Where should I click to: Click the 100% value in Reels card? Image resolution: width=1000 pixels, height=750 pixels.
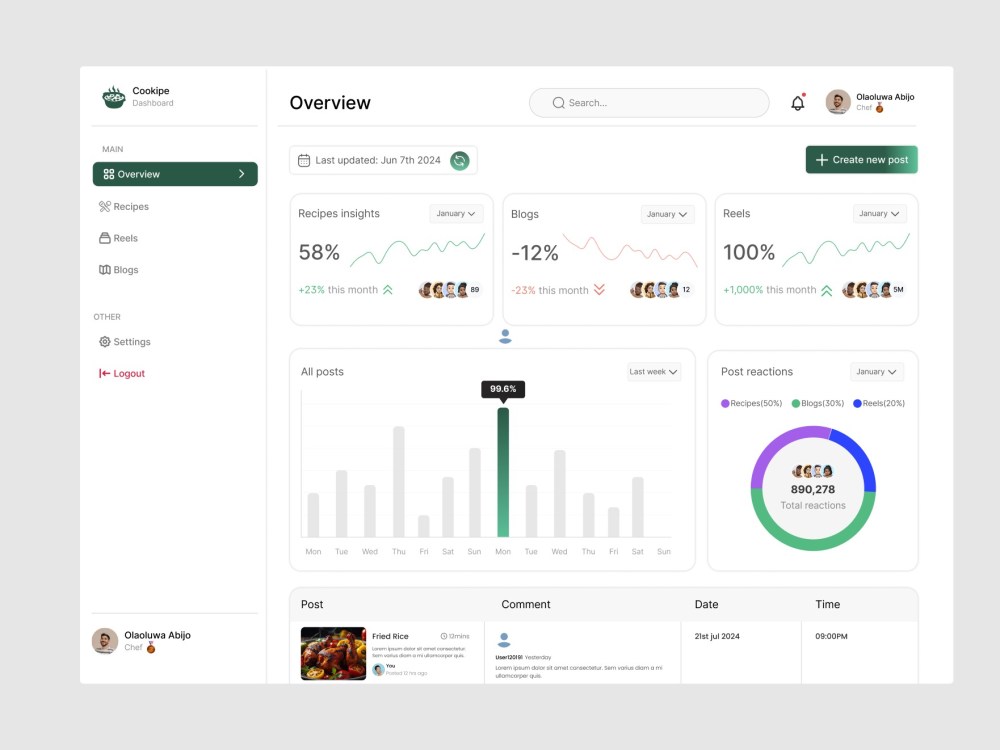(x=749, y=253)
